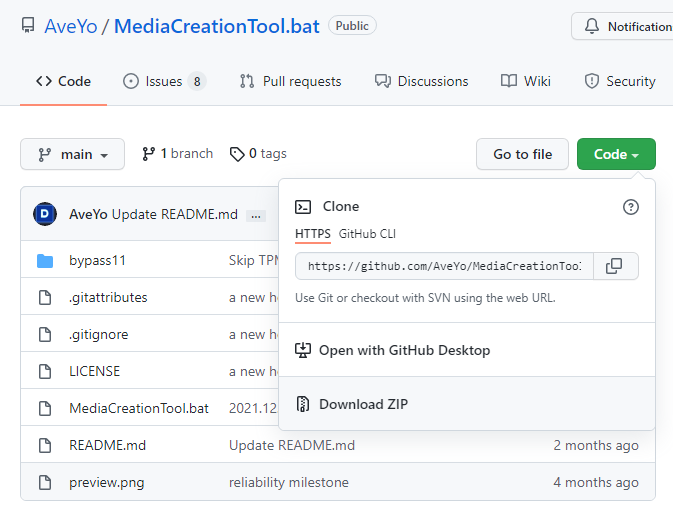Click the clone URL text field
Viewport: 673px width, 511px height.
point(444,266)
